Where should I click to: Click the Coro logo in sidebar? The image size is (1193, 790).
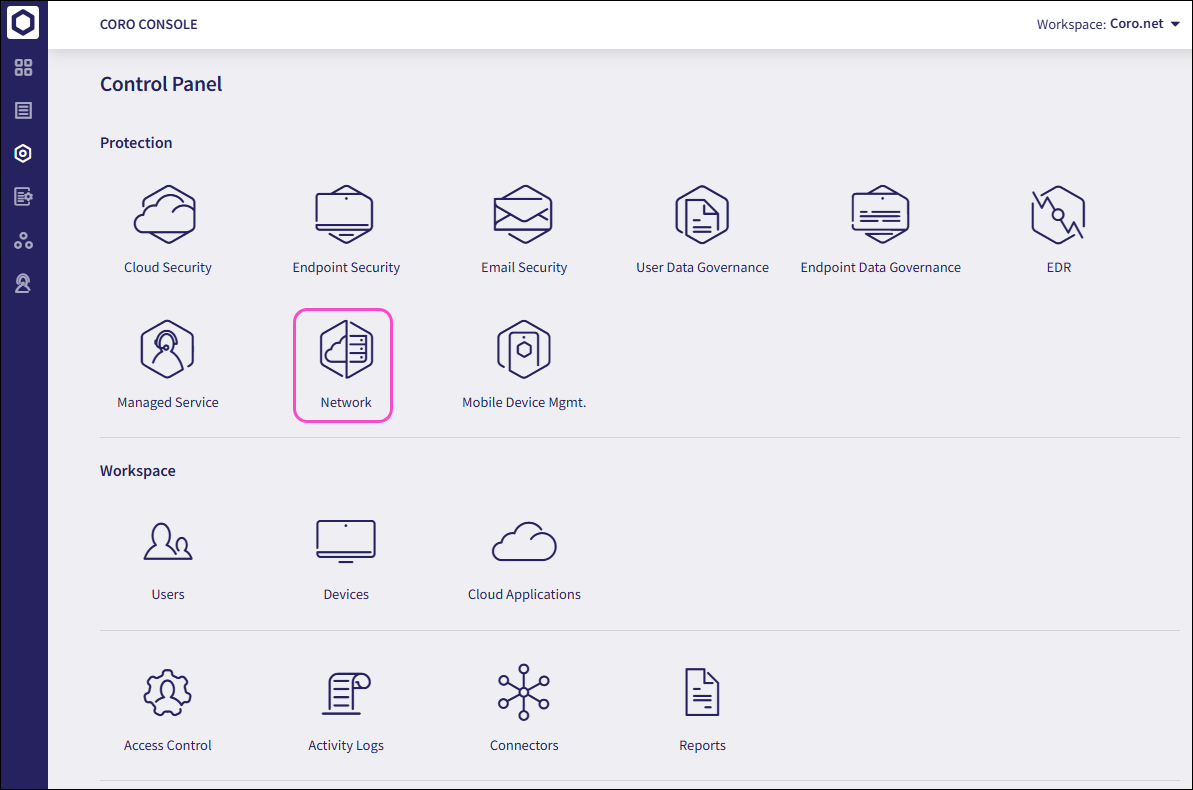pos(23,23)
